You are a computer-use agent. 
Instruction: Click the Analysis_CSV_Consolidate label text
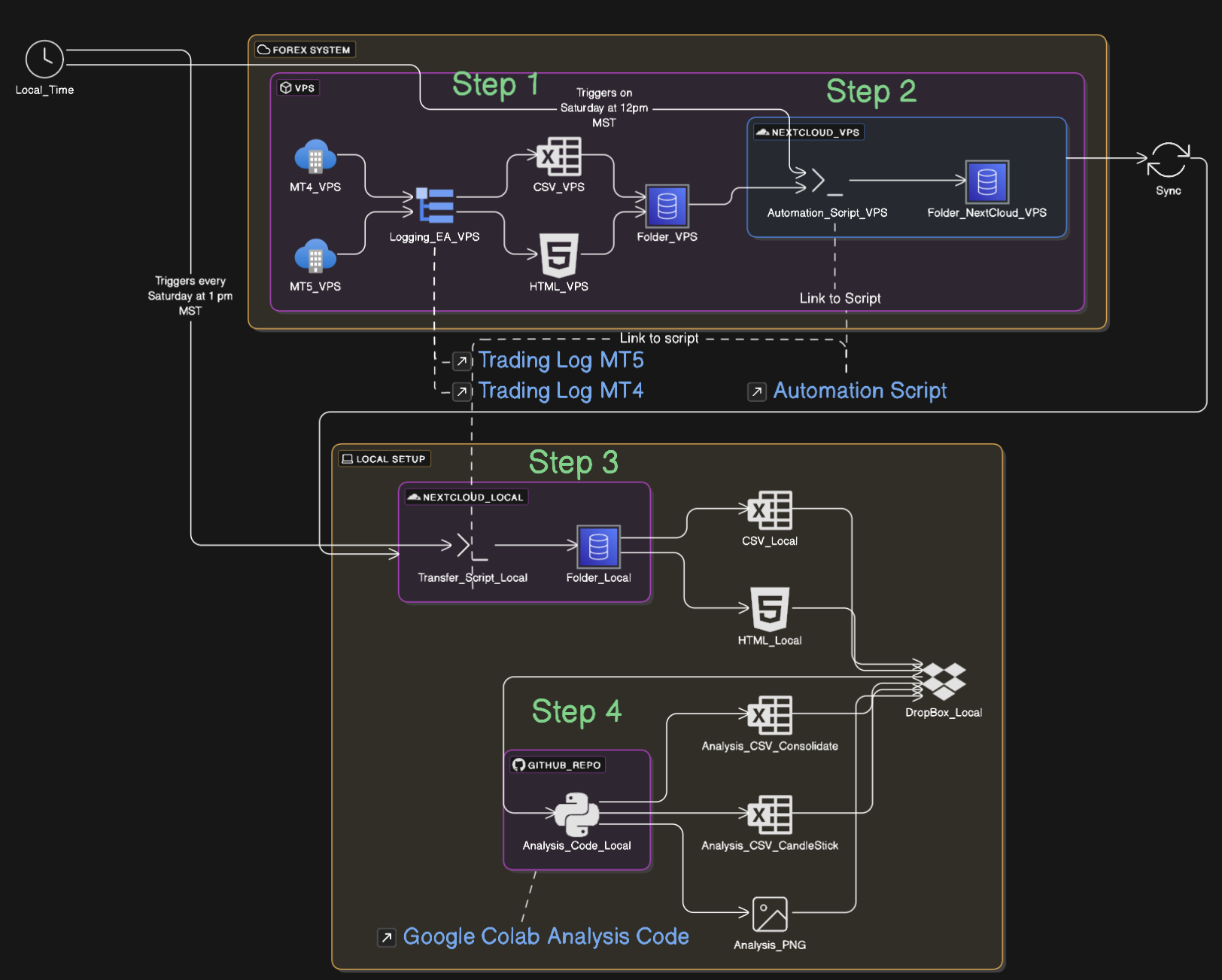click(770, 746)
